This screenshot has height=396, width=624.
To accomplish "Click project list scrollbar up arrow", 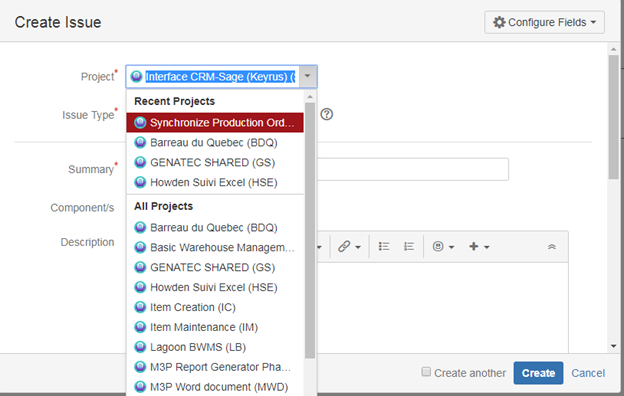I will pos(310,97).
